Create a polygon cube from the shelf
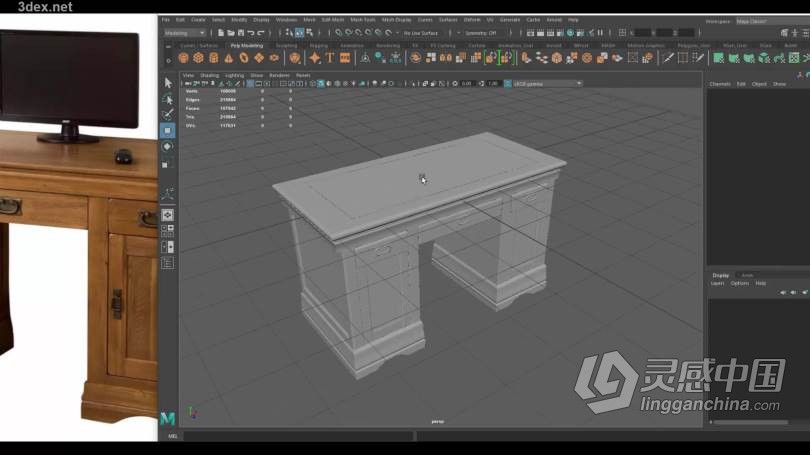 198,58
